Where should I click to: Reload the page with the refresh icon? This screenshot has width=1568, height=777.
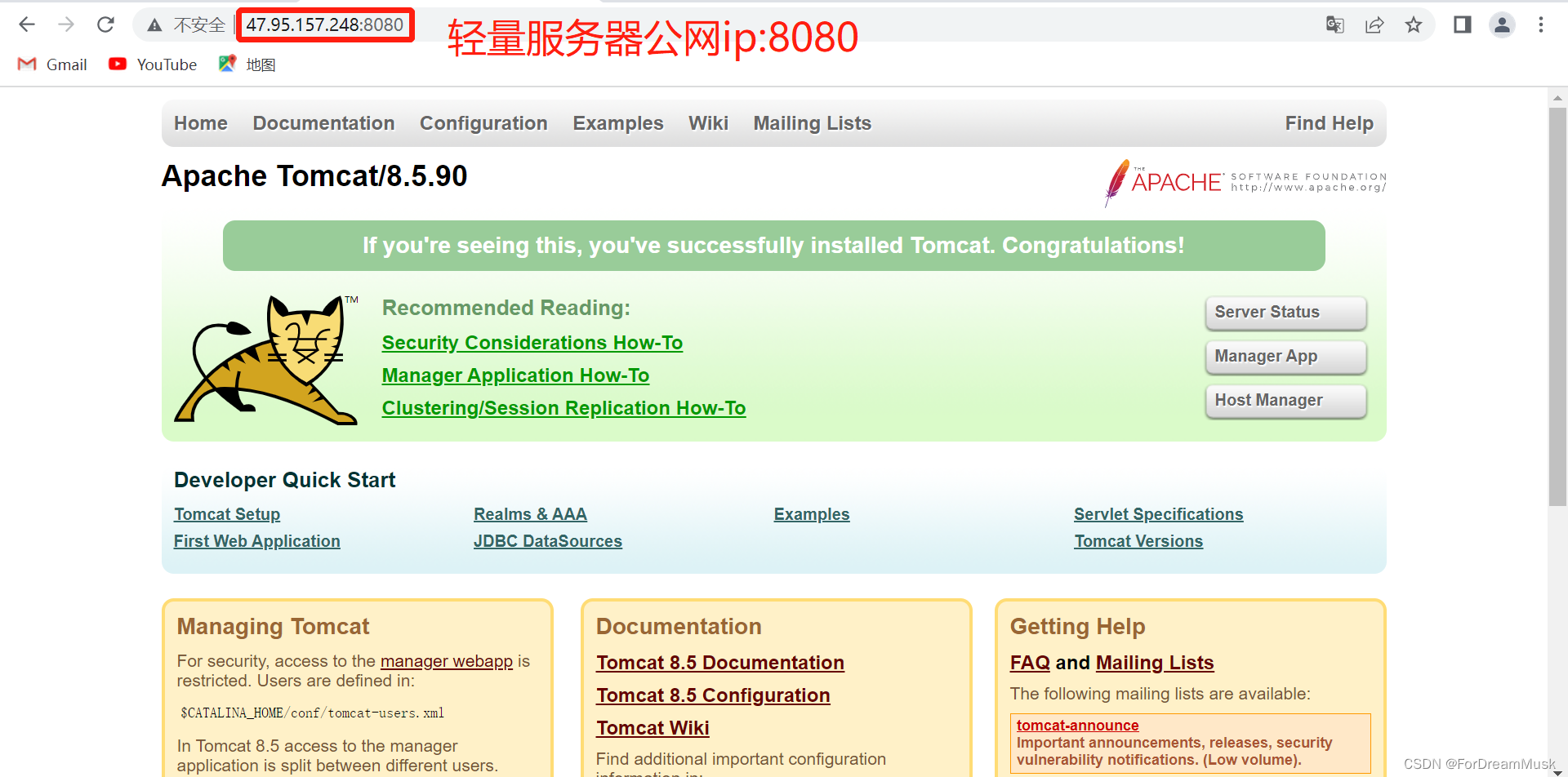click(x=105, y=24)
